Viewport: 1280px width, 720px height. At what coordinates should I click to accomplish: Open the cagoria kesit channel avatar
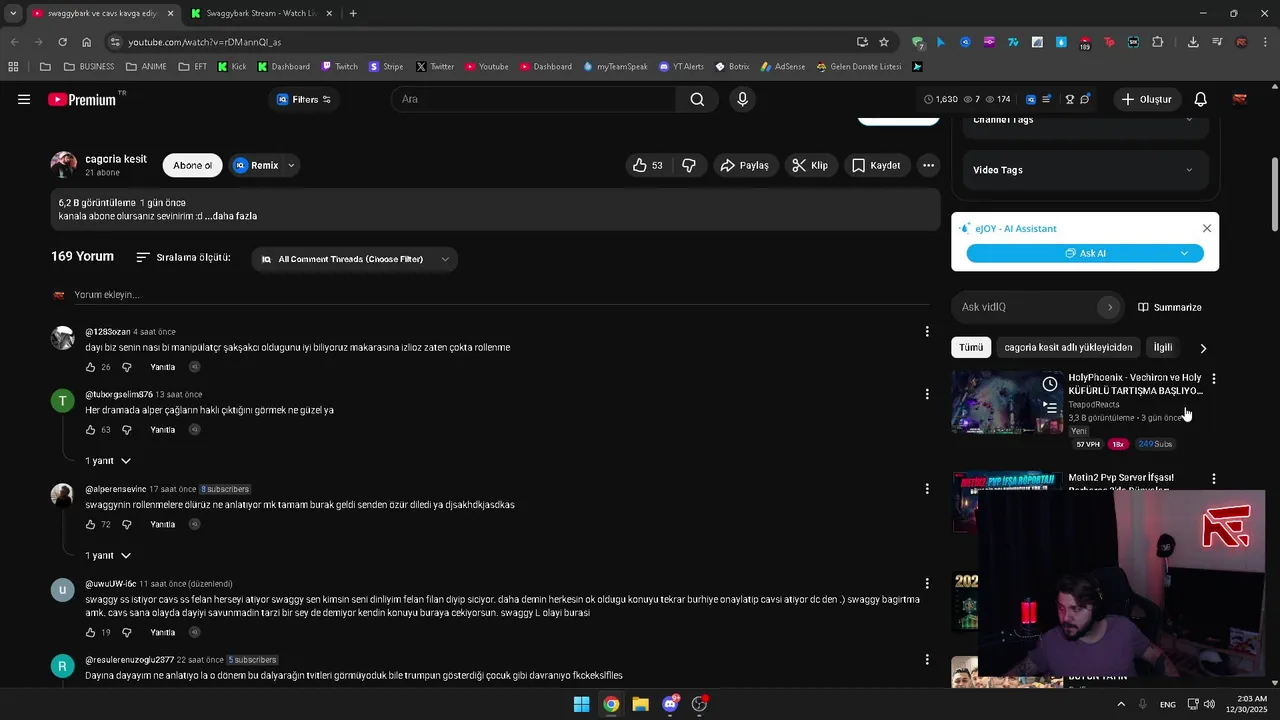[x=64, y=165]
